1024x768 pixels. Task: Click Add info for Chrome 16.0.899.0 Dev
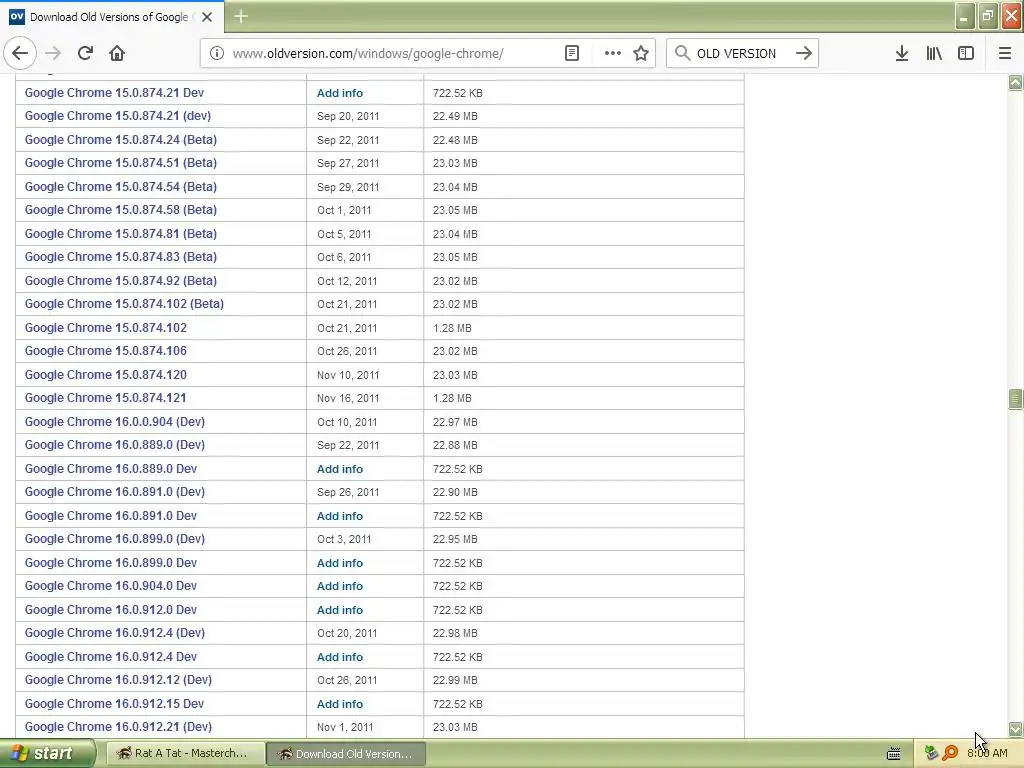tap(340, 563)
